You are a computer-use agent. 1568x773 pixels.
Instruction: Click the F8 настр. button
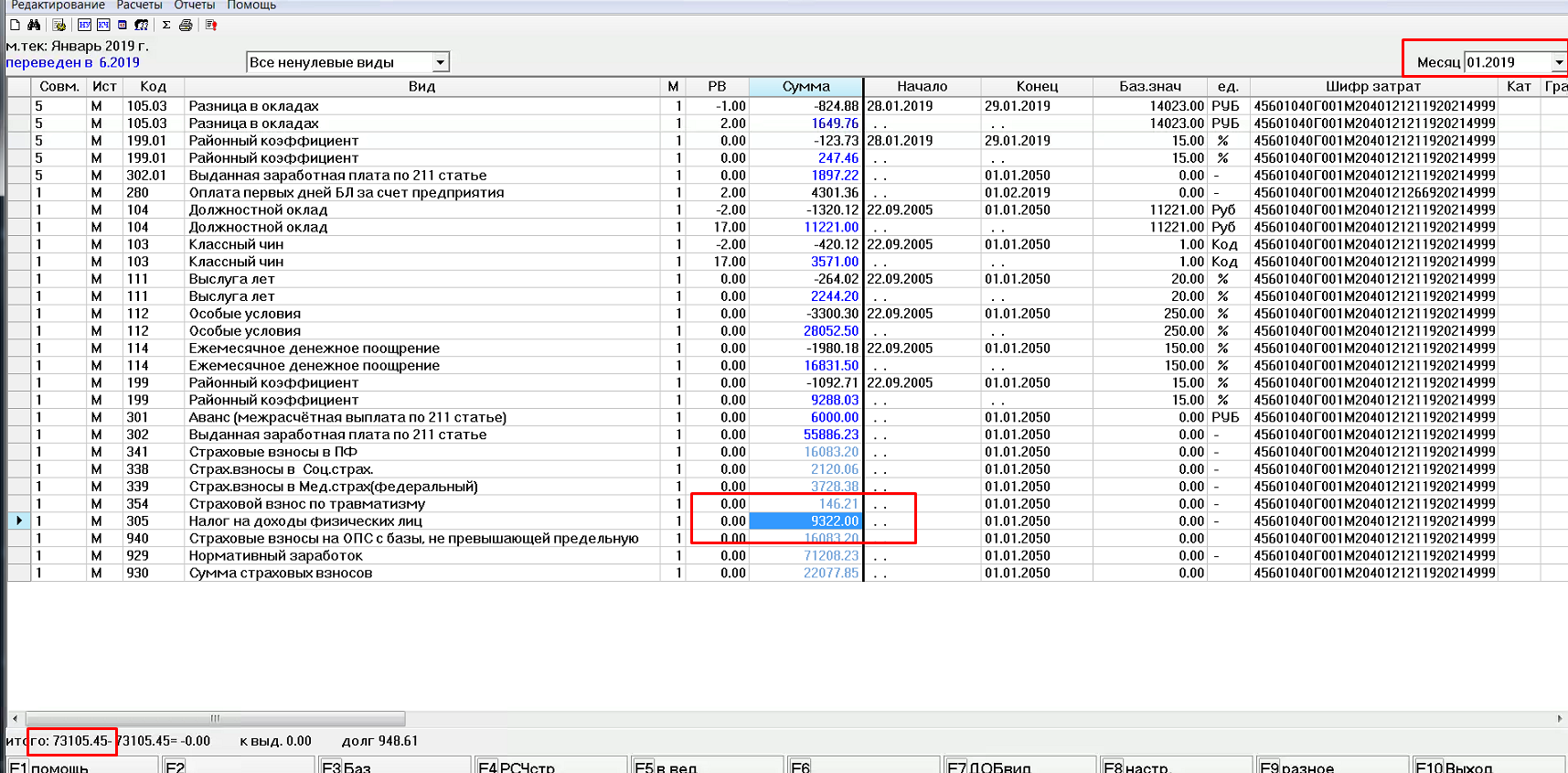(1177, 766)
